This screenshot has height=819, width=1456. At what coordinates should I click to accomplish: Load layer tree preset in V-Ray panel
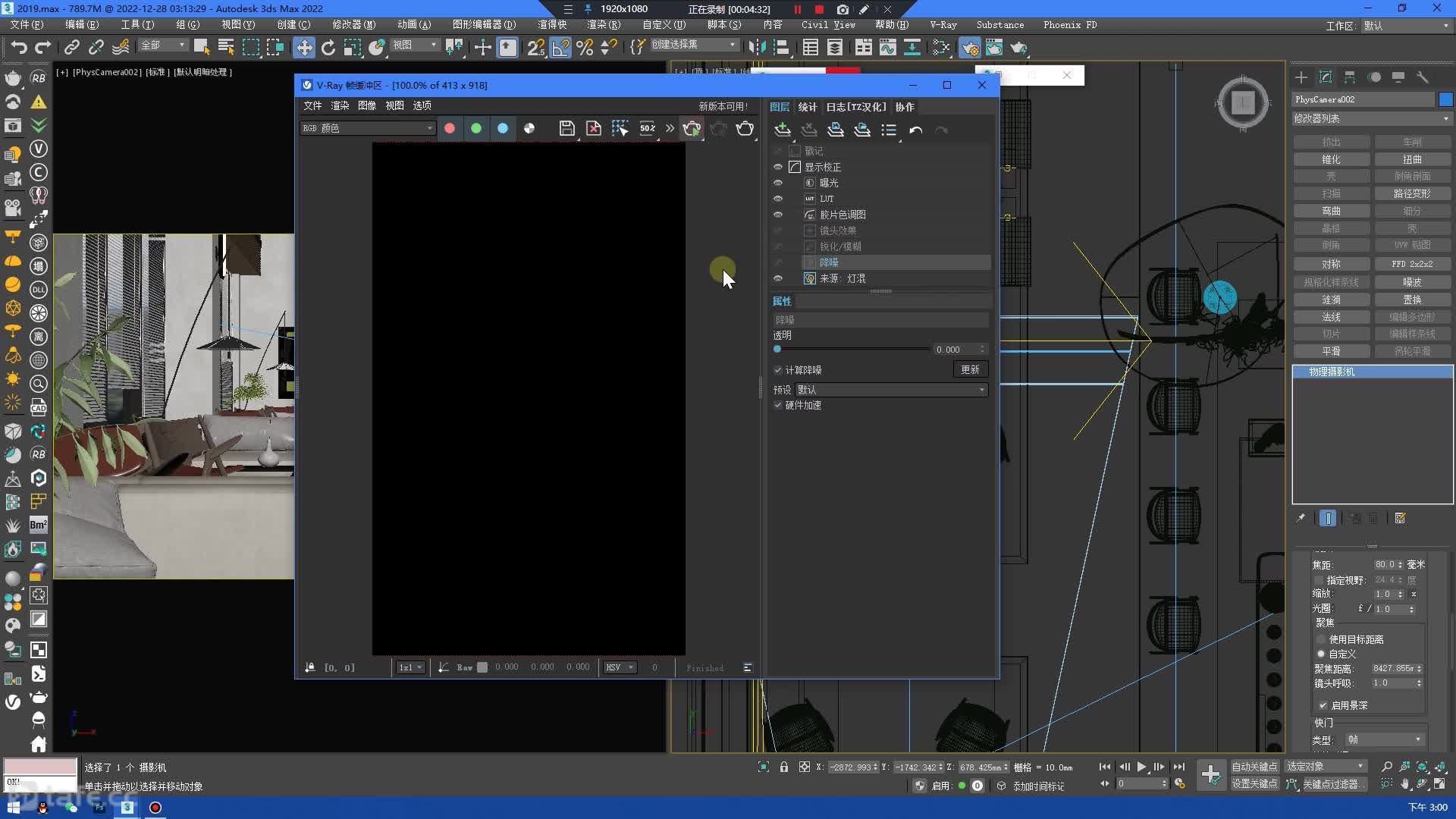click(862, 130)
